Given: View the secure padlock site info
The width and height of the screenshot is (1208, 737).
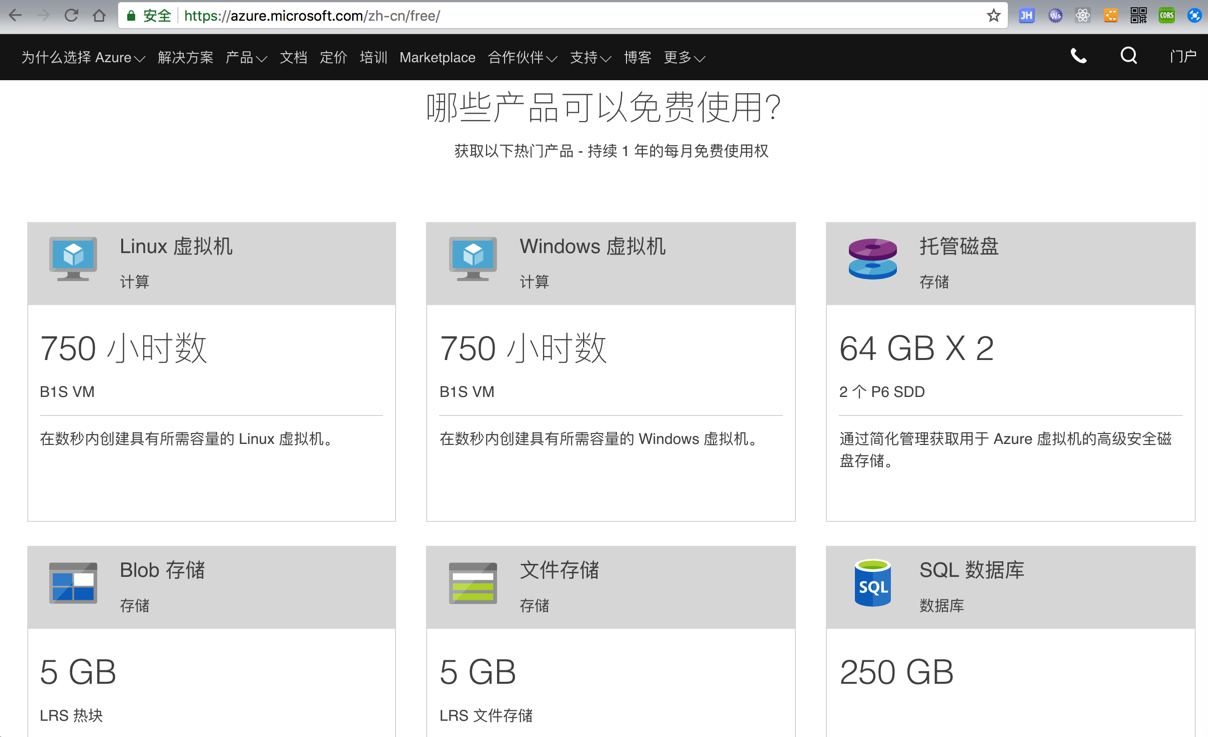Looking at the screenshot, I should click(x=131, y=16).
